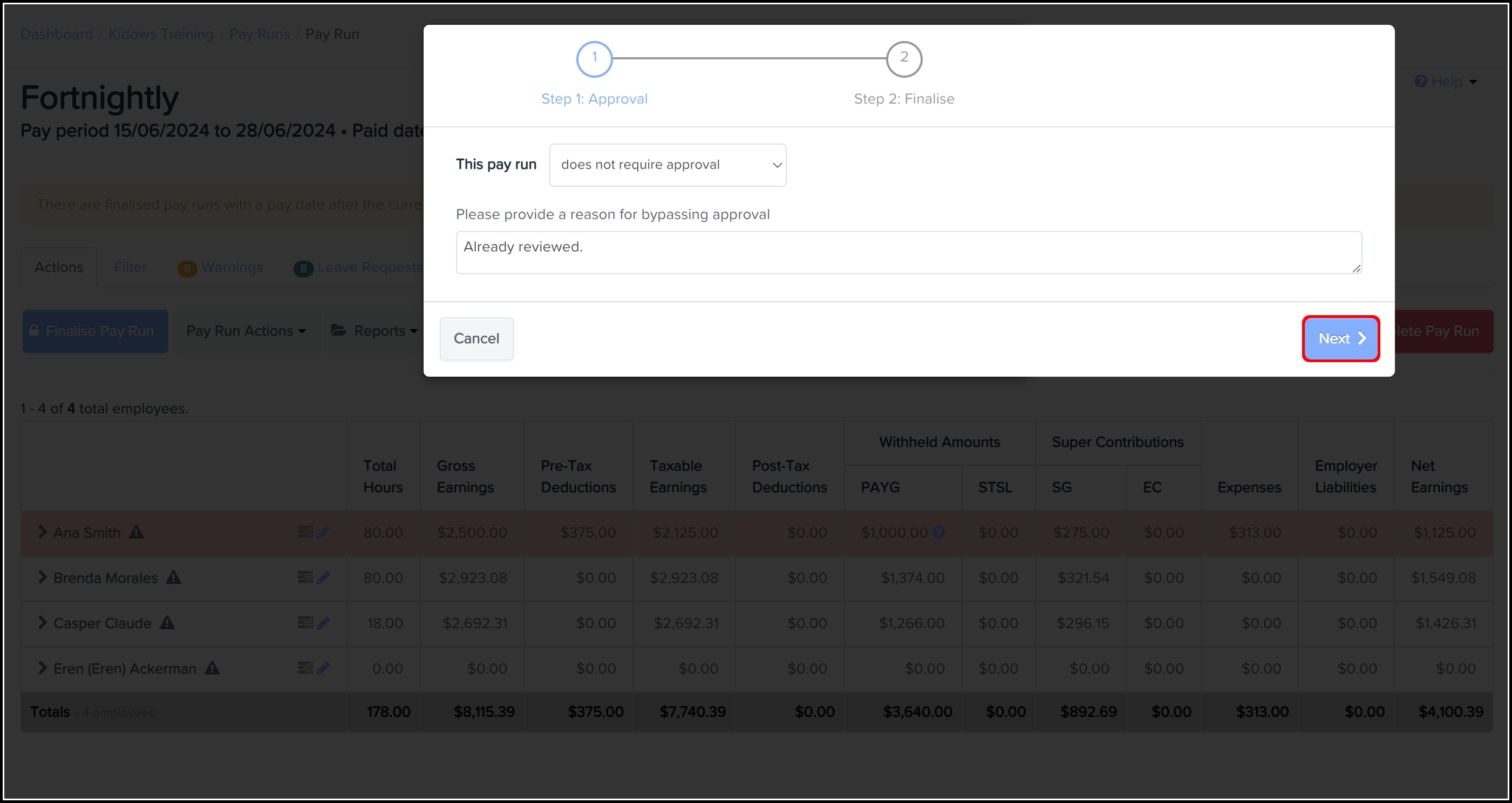The image size is (1512, 803).
Task: Click Eren Ackerman's edit pencil icon
Action: (323, 668)
